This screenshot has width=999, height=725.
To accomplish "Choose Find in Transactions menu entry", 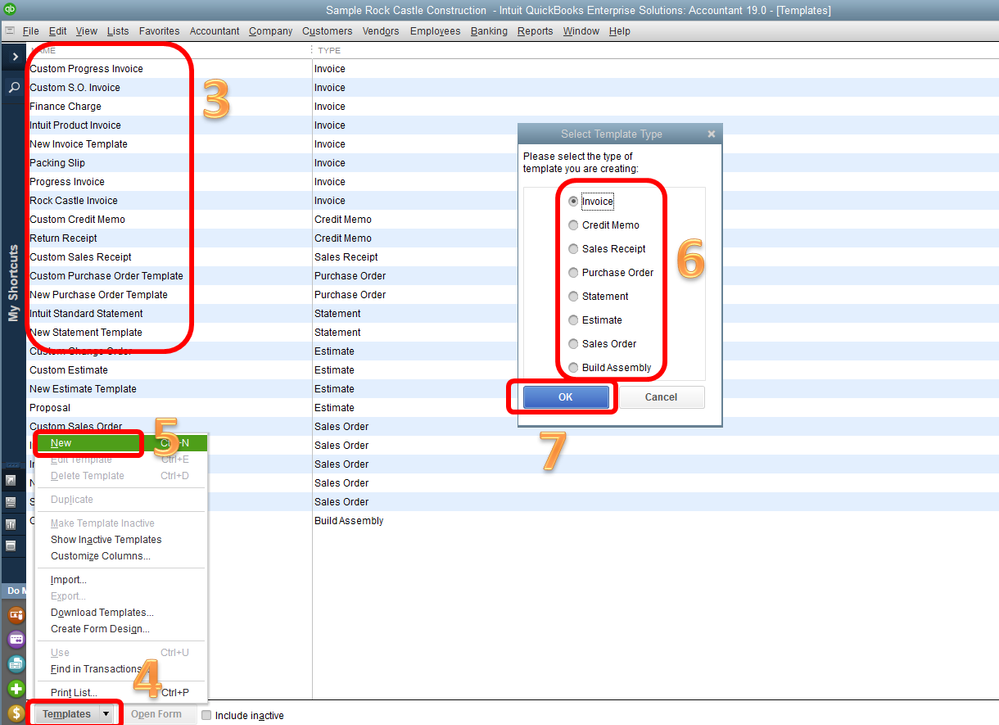I will click(x=120, y=669).
